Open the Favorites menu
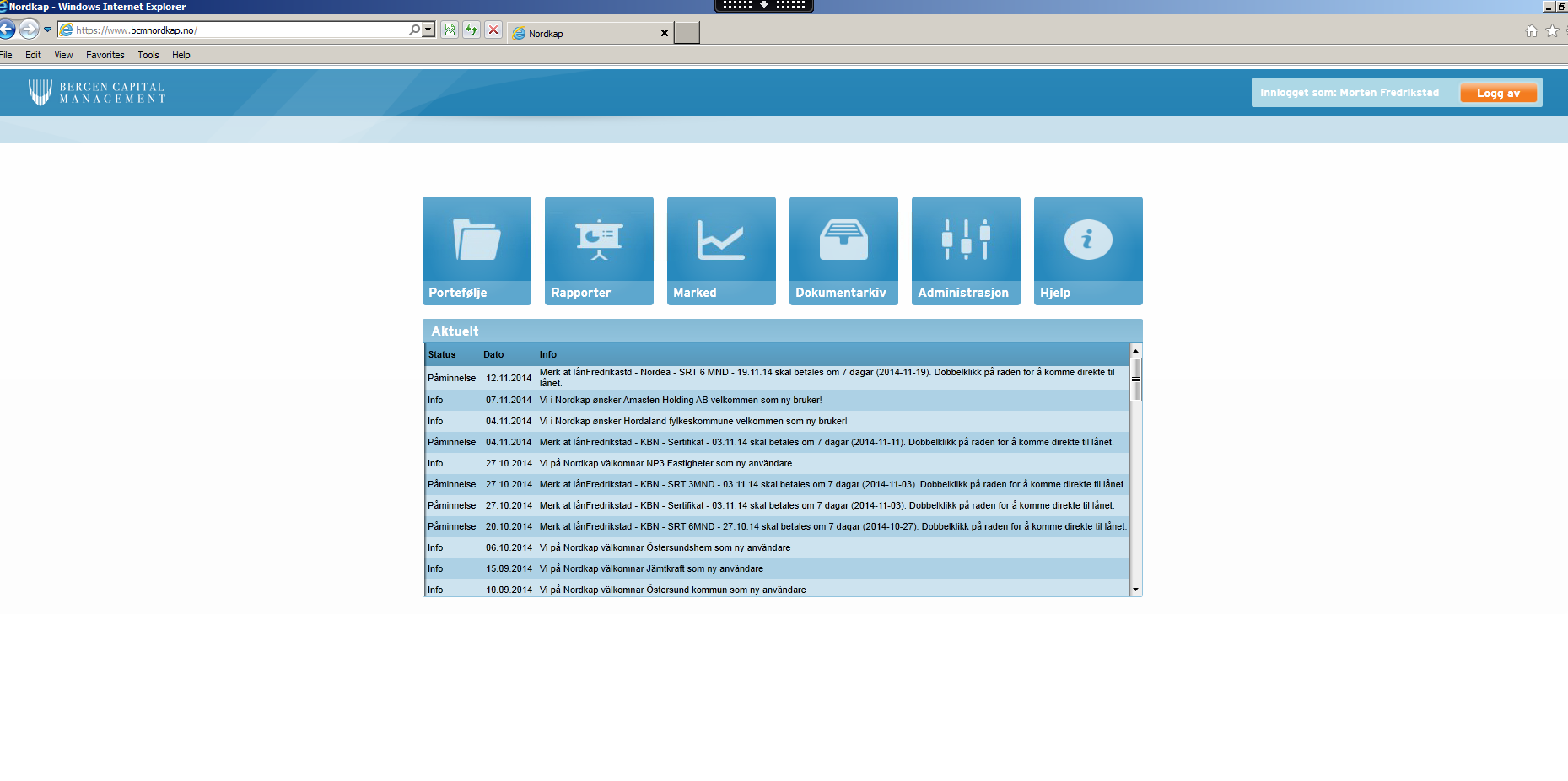1568x781 pixels. (105, 55)
